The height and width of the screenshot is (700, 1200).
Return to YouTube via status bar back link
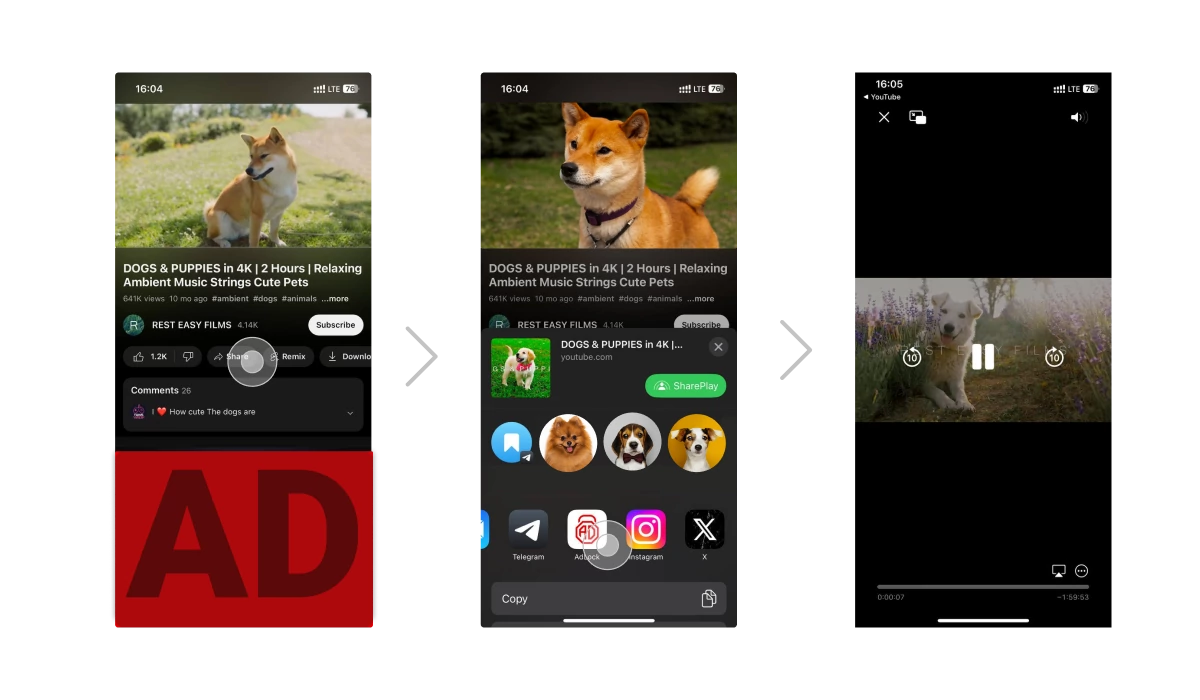coord(882,97)
